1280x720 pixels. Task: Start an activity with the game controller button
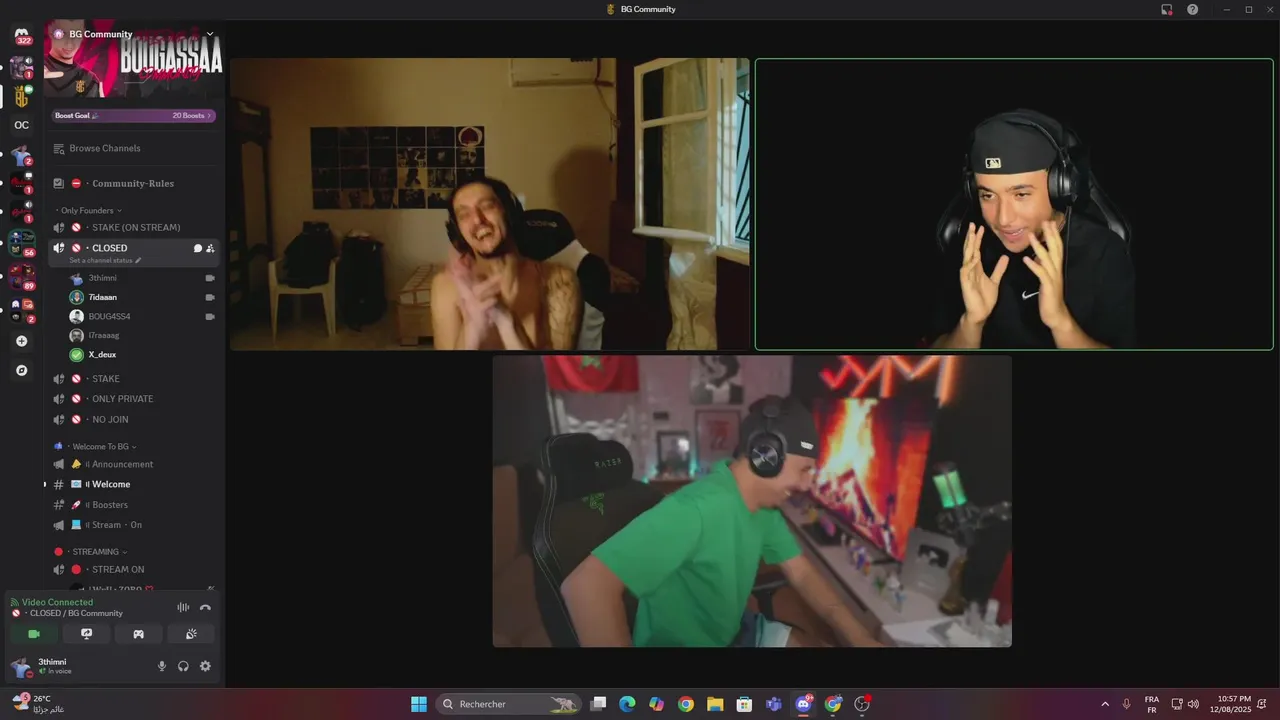click(x=139, y=634)
